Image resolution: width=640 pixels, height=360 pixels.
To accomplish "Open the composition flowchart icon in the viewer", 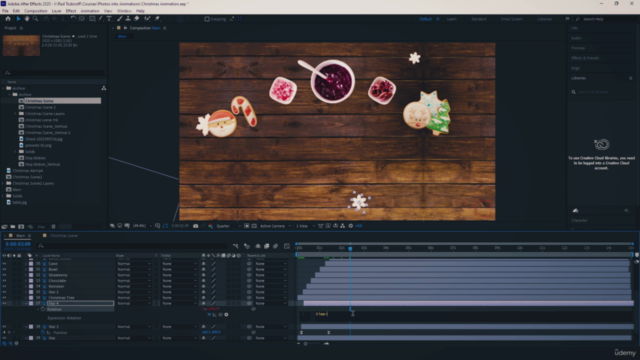I will [x=342, y=226].
